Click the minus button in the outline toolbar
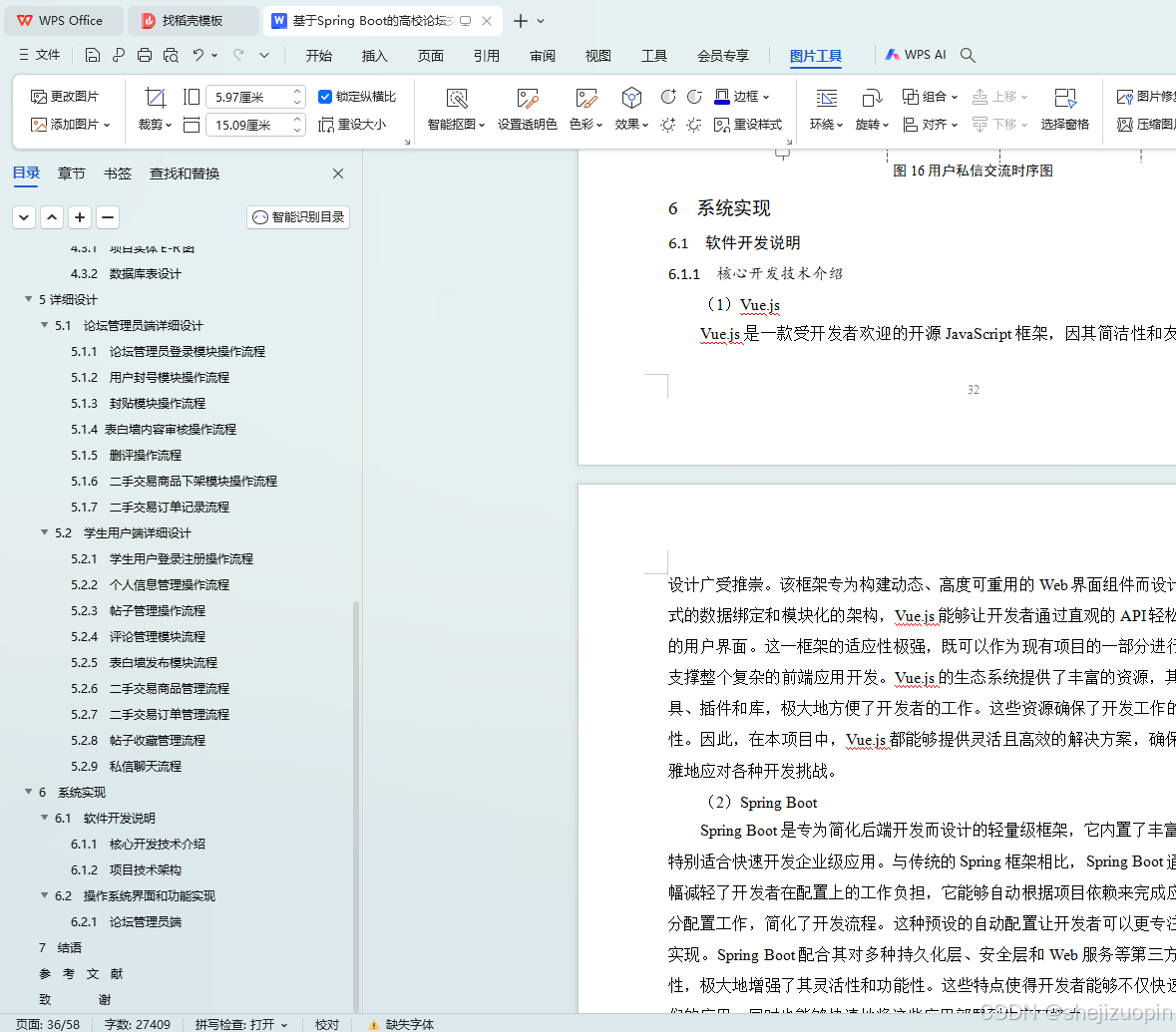 pos(108,217)
